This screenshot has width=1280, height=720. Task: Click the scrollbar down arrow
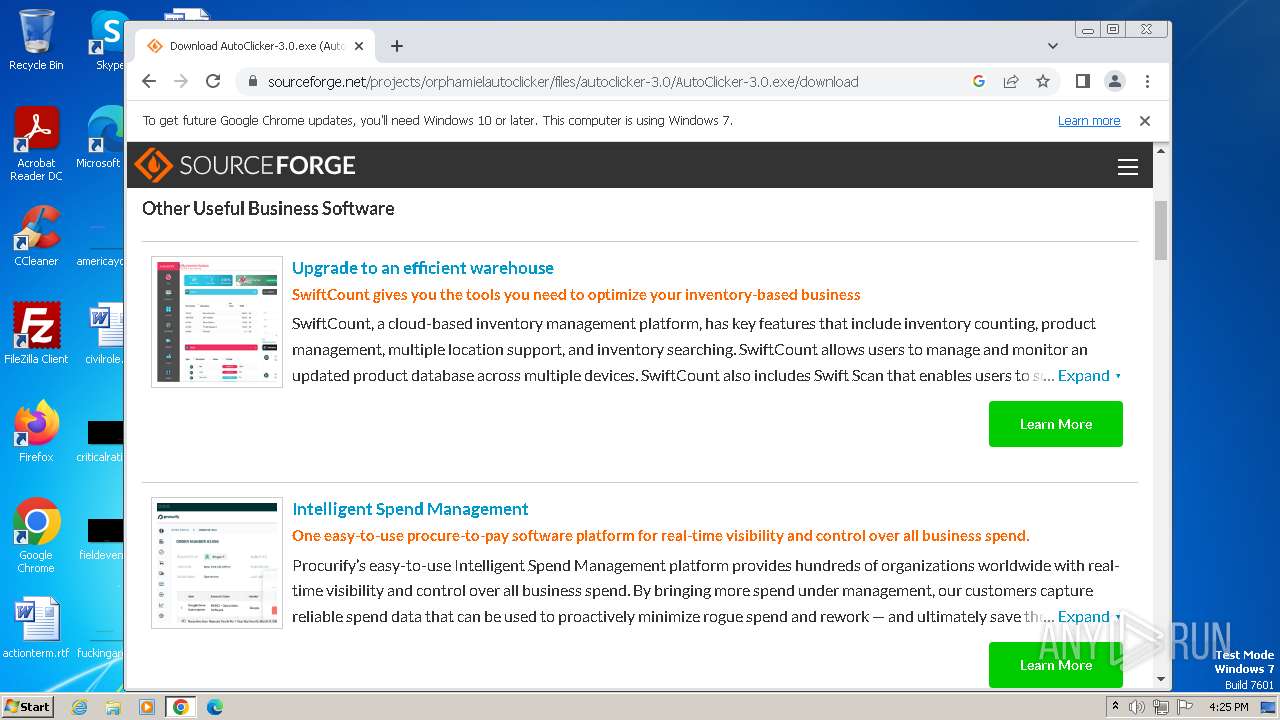coord(1161,679)
